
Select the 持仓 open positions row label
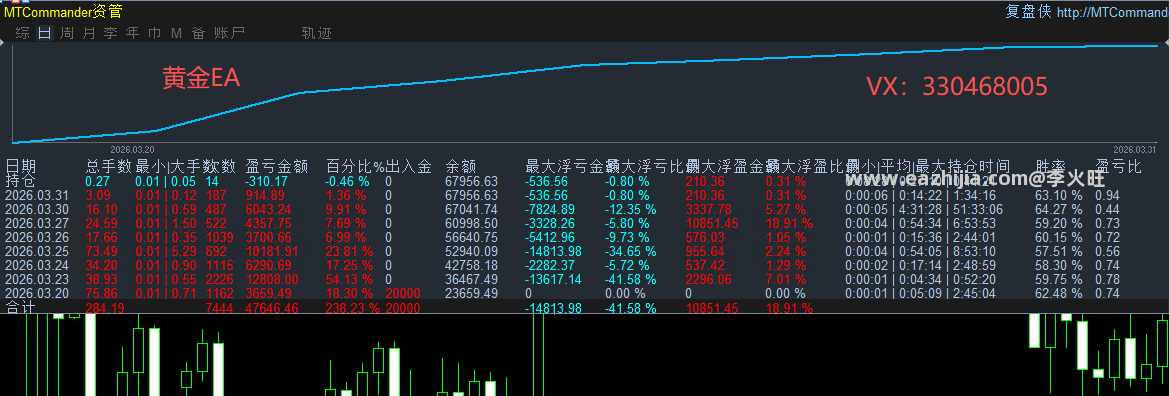pyautogui.click(x=19, y=180)
